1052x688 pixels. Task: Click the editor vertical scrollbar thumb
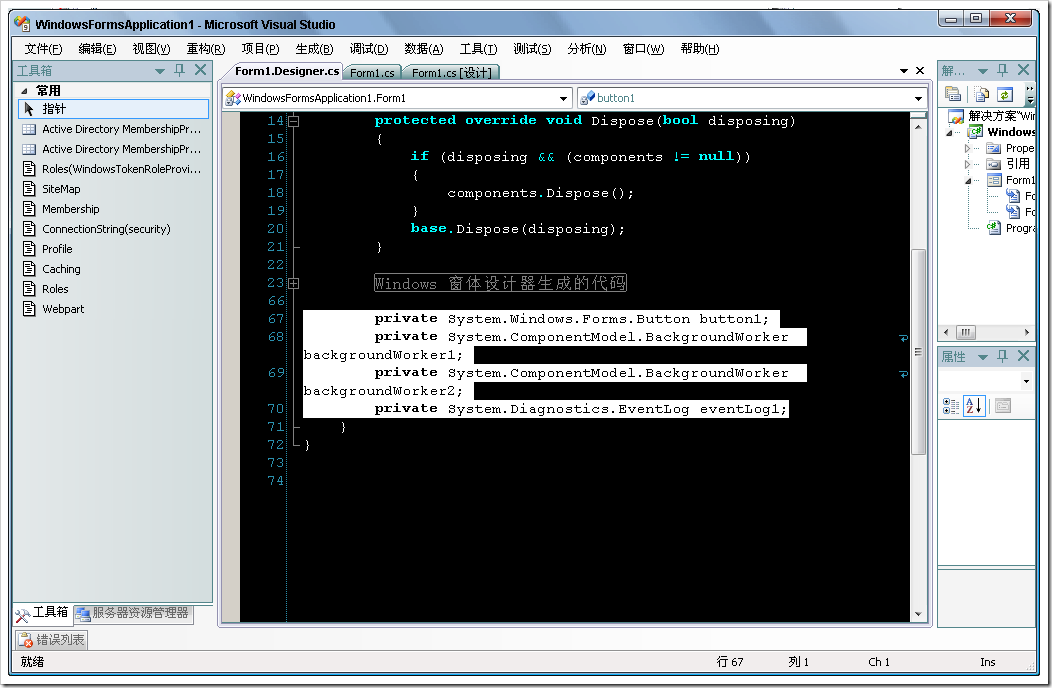pos(918,352)
